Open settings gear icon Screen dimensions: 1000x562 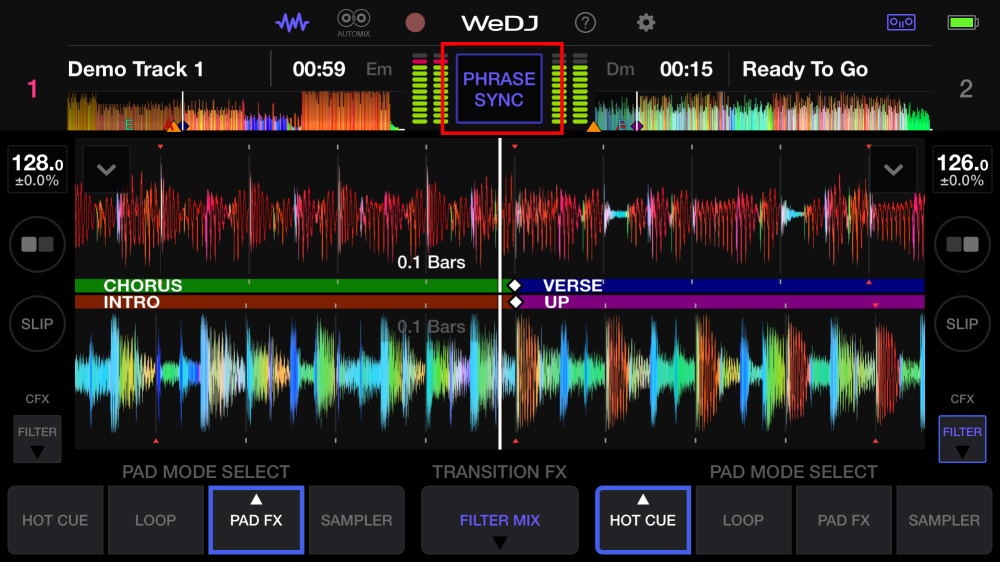[645, 23]
